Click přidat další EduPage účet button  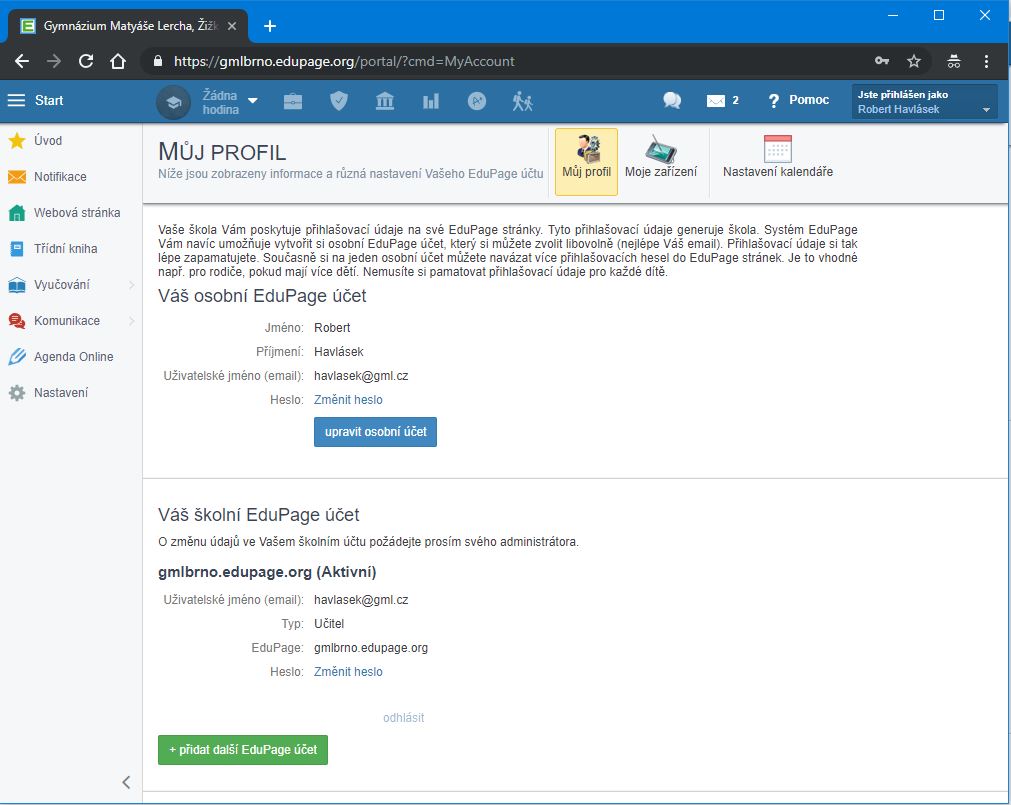[243, 749]
